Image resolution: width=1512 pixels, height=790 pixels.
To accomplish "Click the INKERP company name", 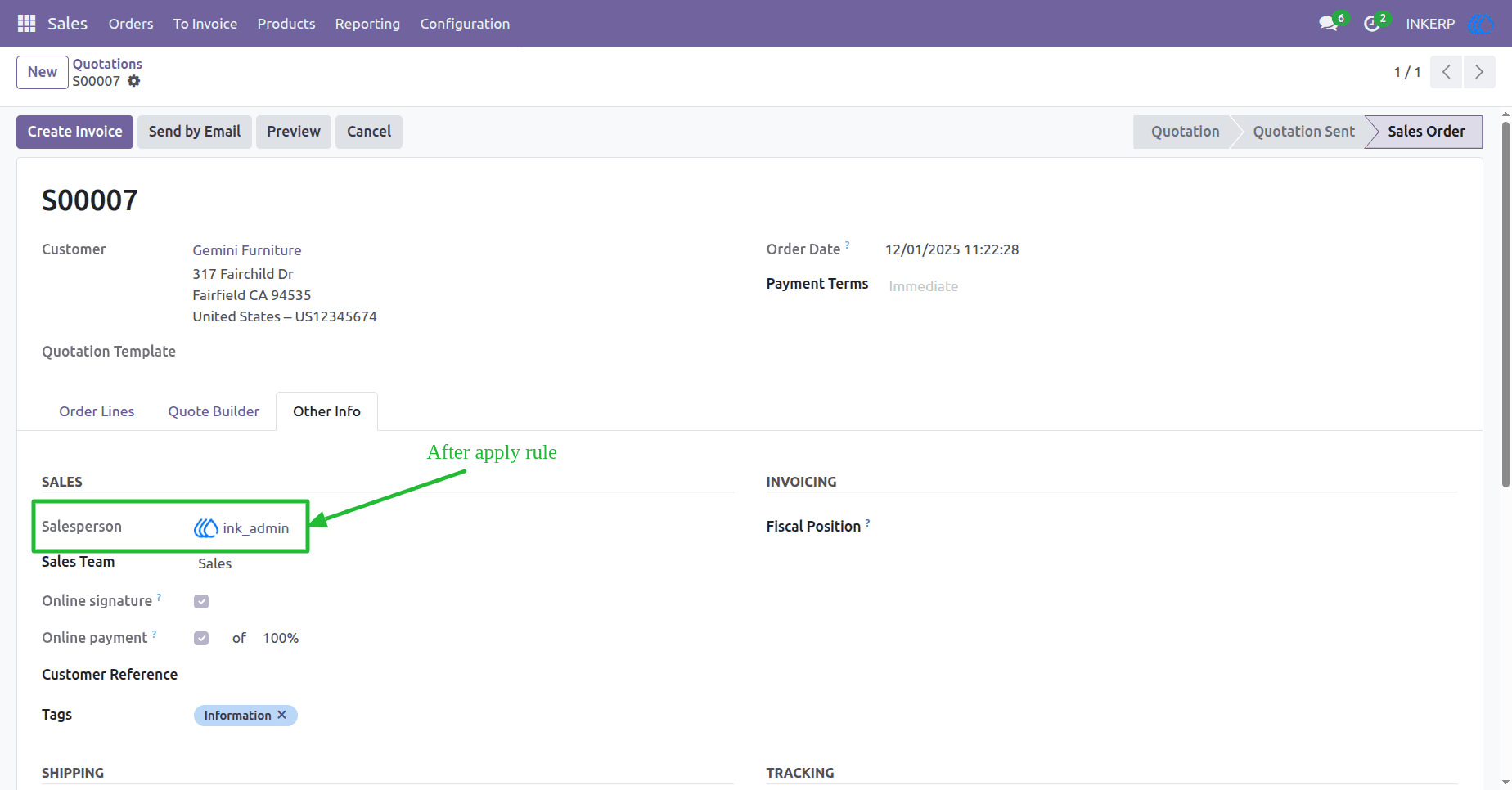I will [1430, 24].
